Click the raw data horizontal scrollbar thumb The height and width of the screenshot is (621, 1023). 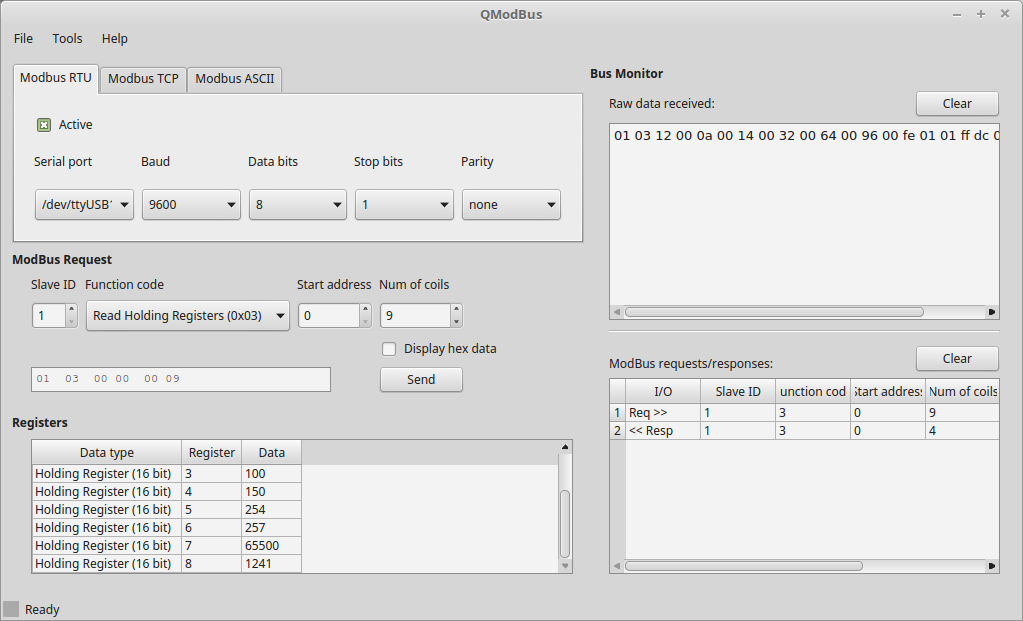[774, 312]
